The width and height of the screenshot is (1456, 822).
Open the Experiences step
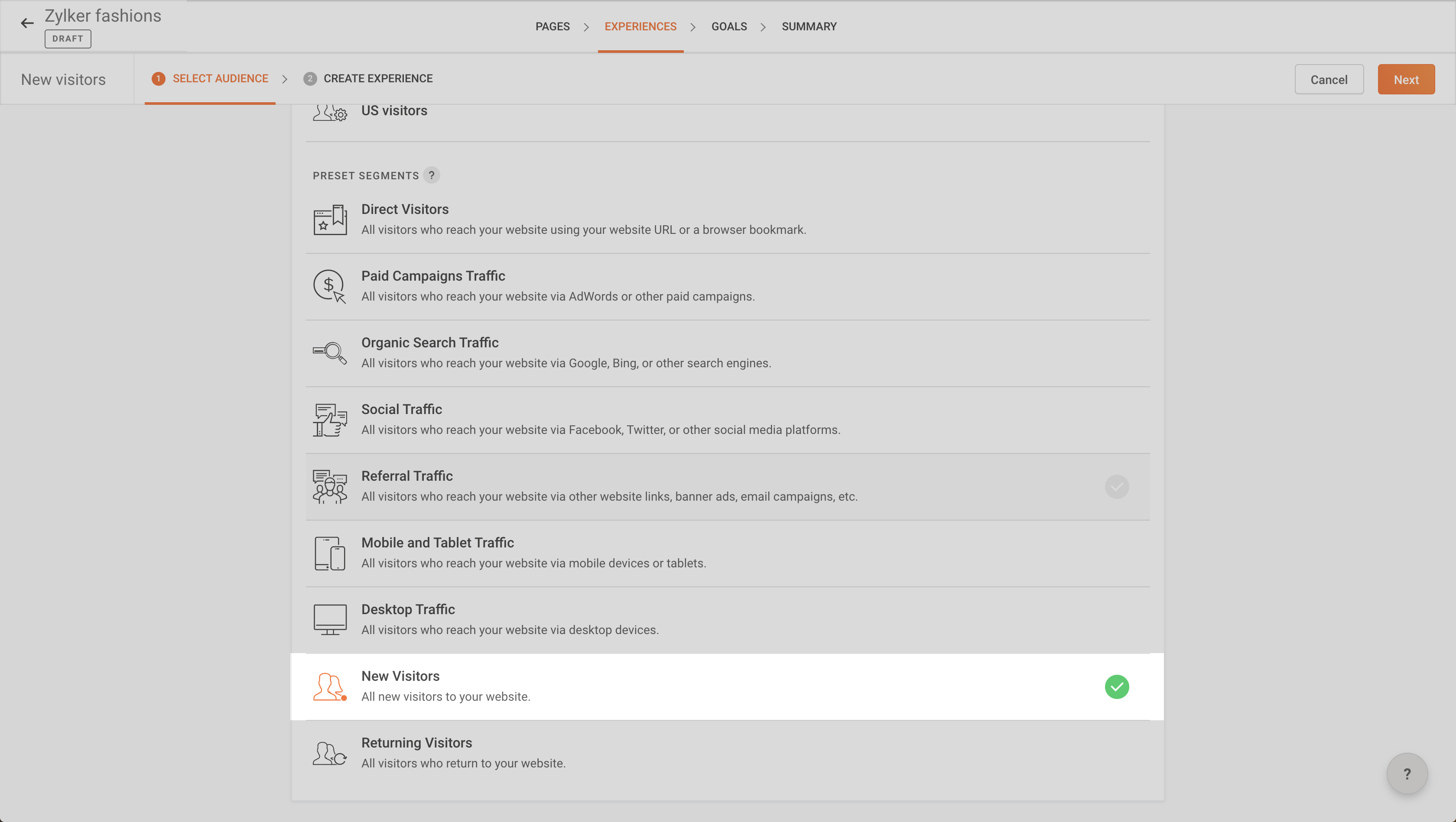(x=640, y=26)
